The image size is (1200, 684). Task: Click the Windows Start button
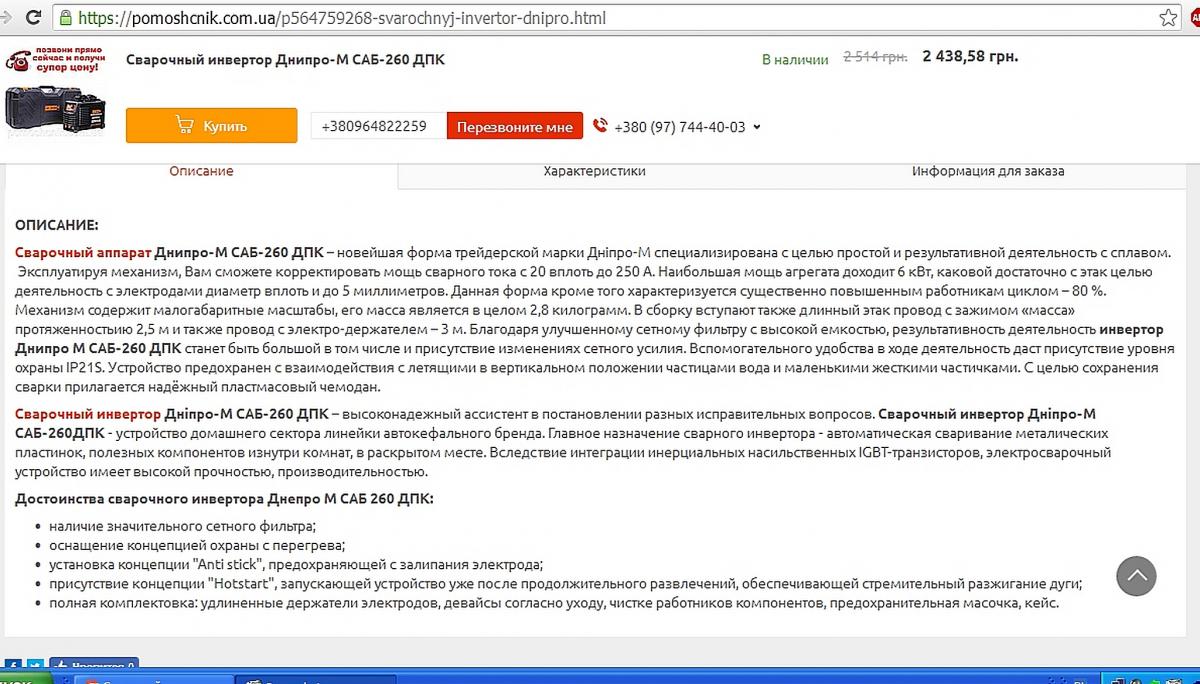point(15,679)
